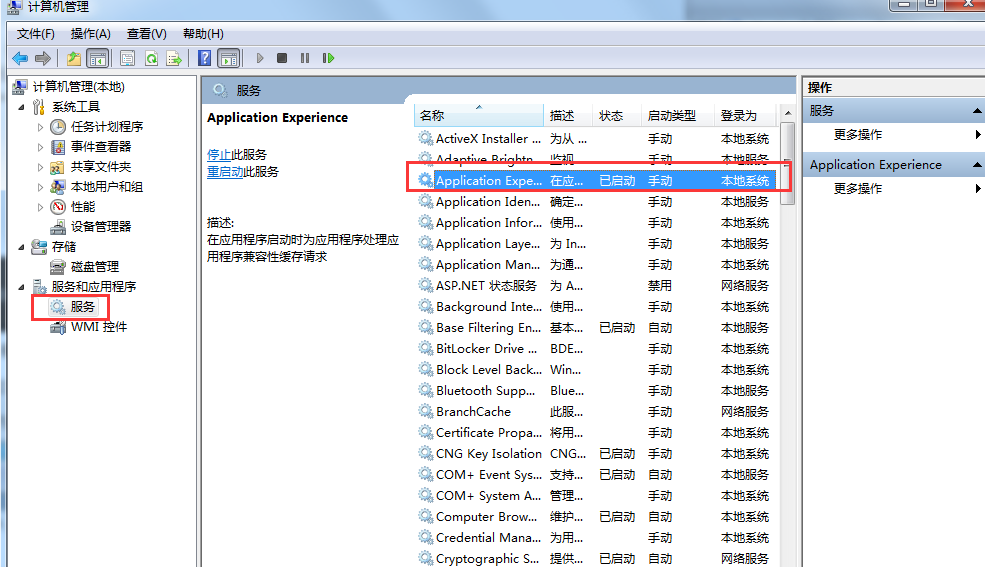Toggle the Show/Hide Console Tree button
This screenshot has height=567, width=985.
tap(98, 58)
